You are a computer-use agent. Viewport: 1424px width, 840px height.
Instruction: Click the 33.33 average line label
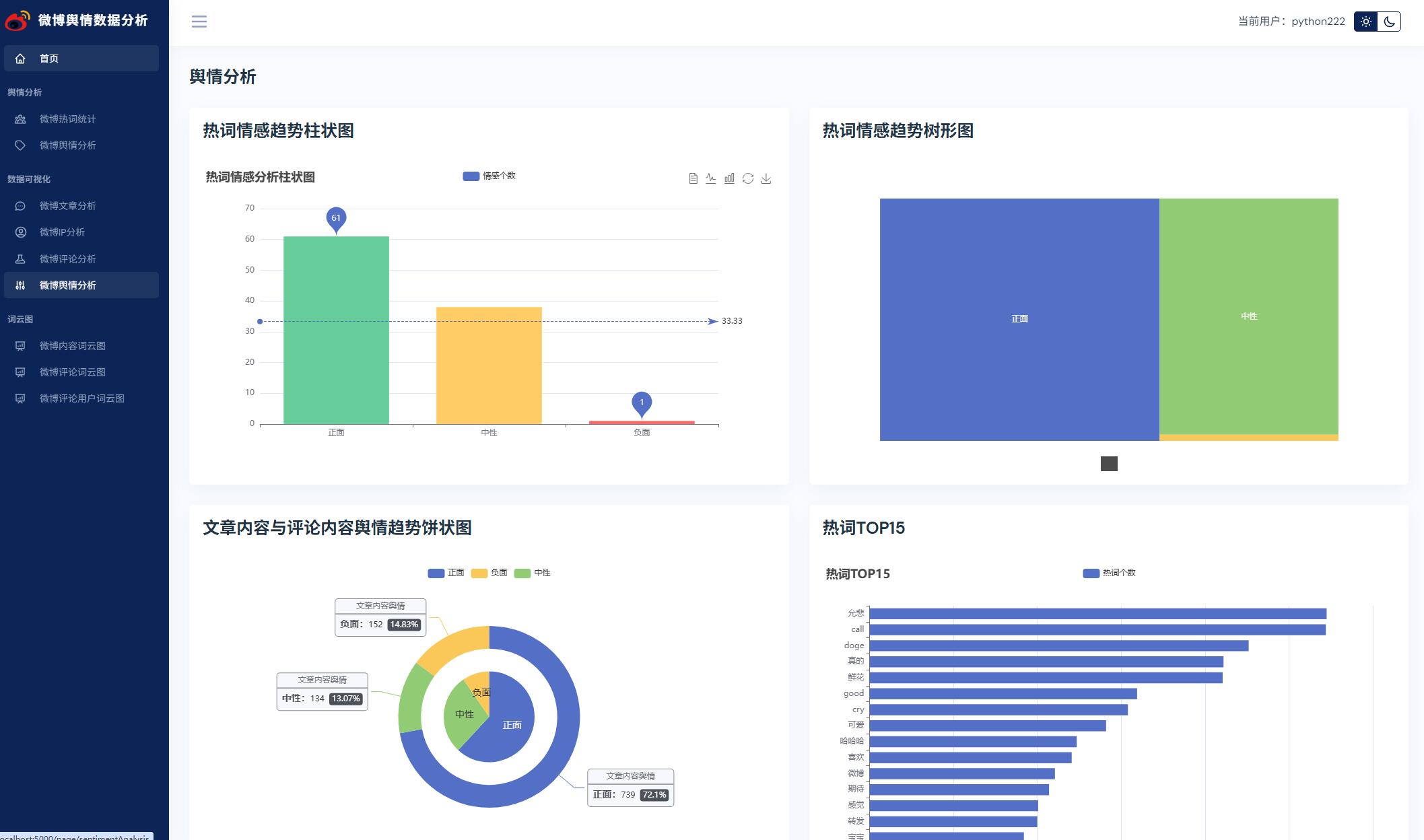(x=732, y=321)
